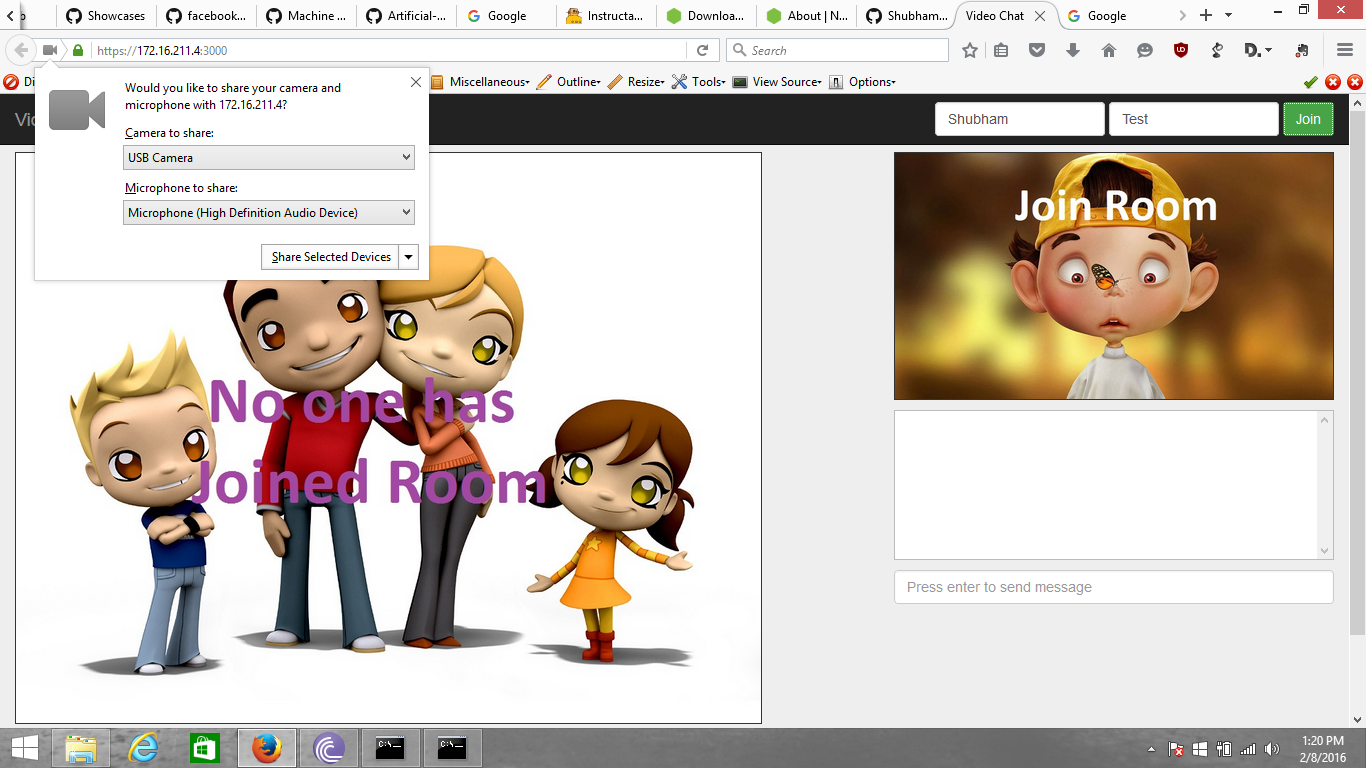Viewport: 1366px width, 768px height.
Task: Switch to the Instructa tab
Action: [x=605, y=15]
